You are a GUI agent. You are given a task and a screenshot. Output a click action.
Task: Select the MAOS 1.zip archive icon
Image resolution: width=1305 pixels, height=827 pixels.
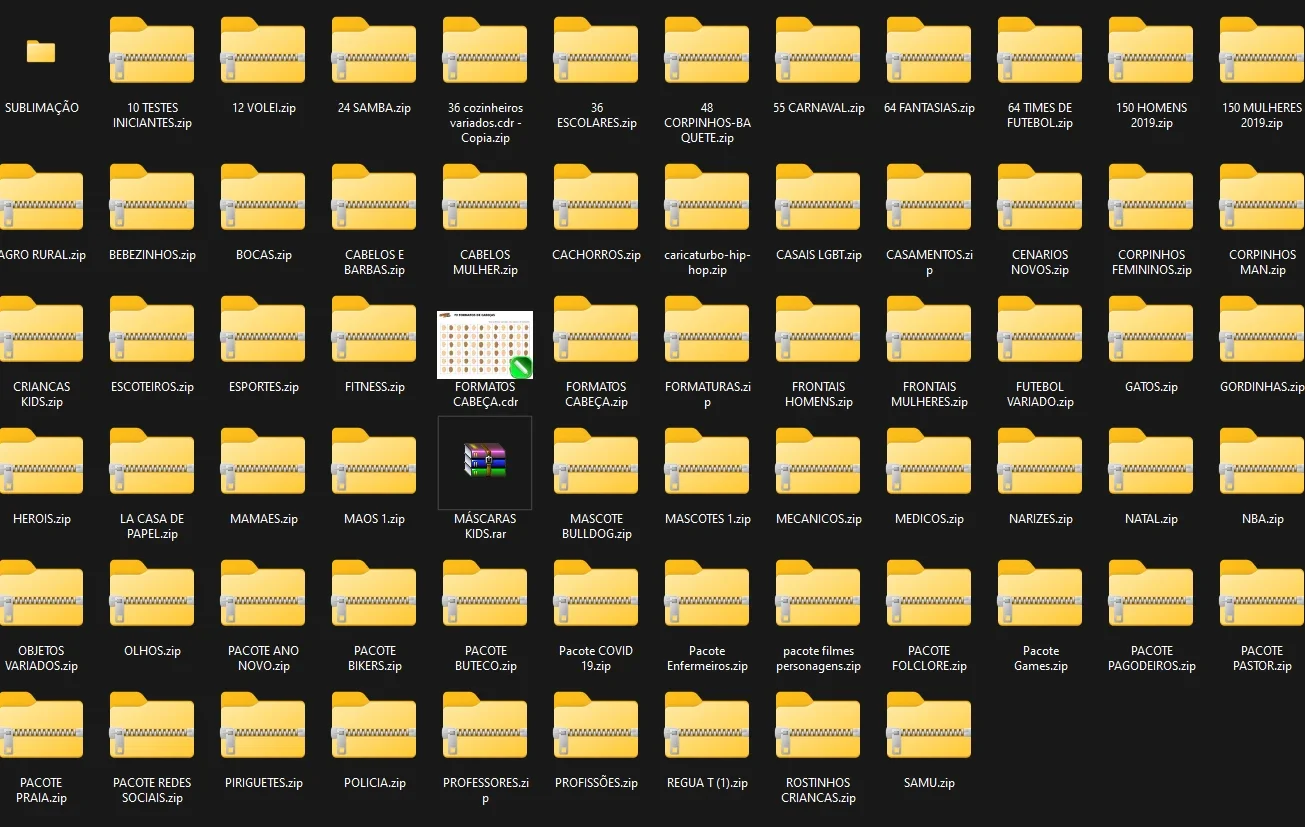click(374, 461)
